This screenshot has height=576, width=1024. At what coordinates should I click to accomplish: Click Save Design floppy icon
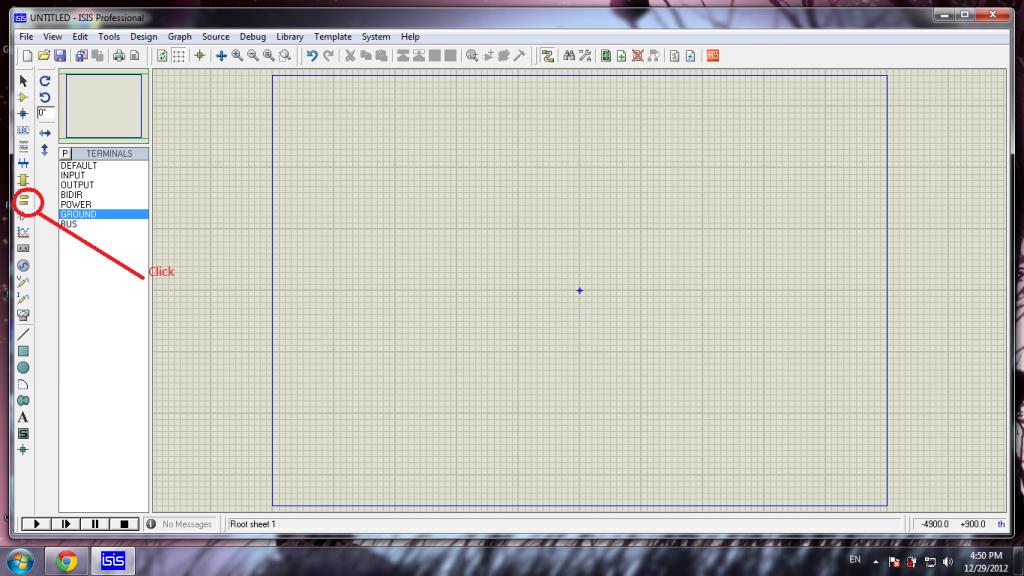pos(60,56)
